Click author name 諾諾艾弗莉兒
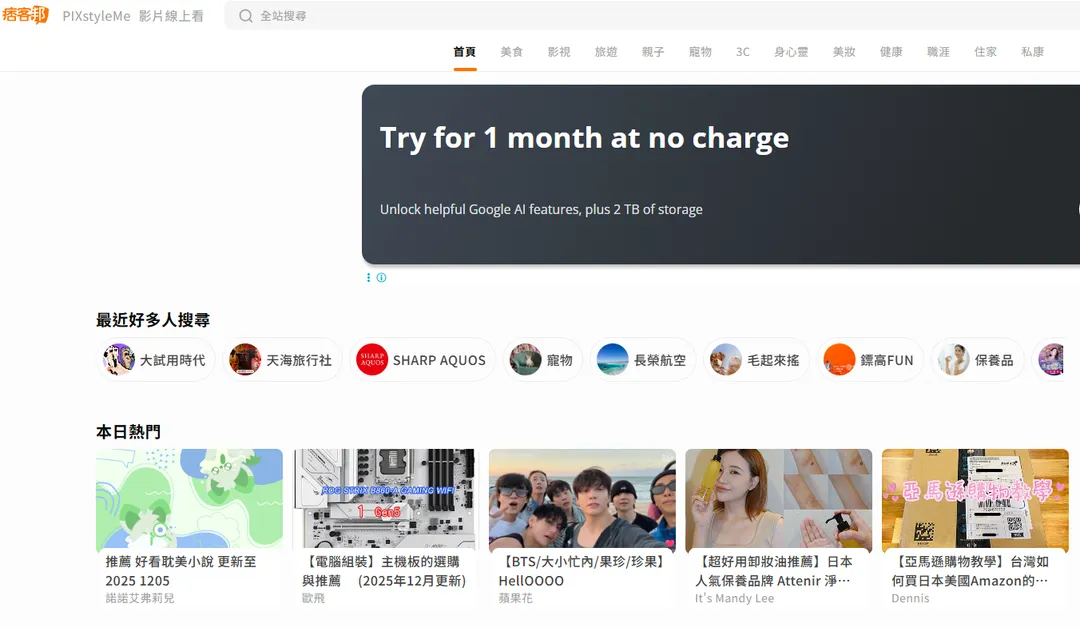Viewport: 1080px width, 627px height. [140, 598]
